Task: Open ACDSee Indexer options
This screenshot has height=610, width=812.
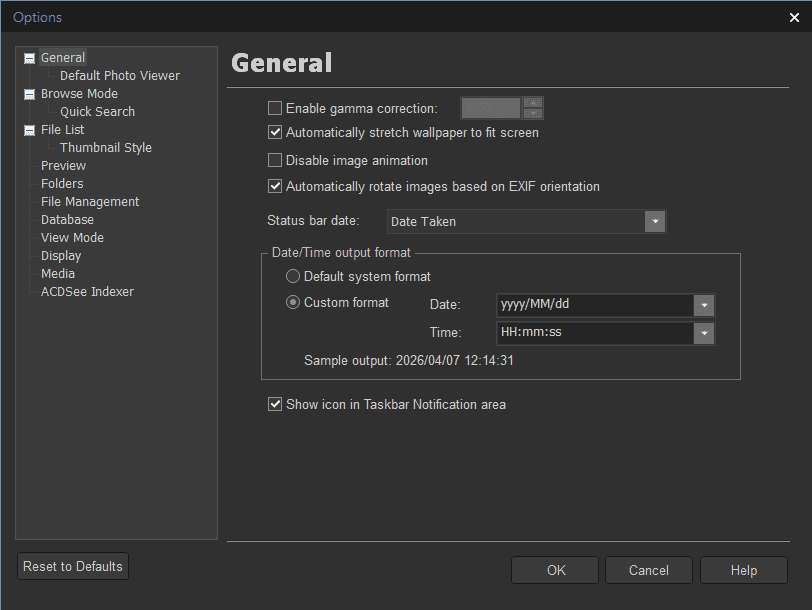Action: [x=87, y=292]
